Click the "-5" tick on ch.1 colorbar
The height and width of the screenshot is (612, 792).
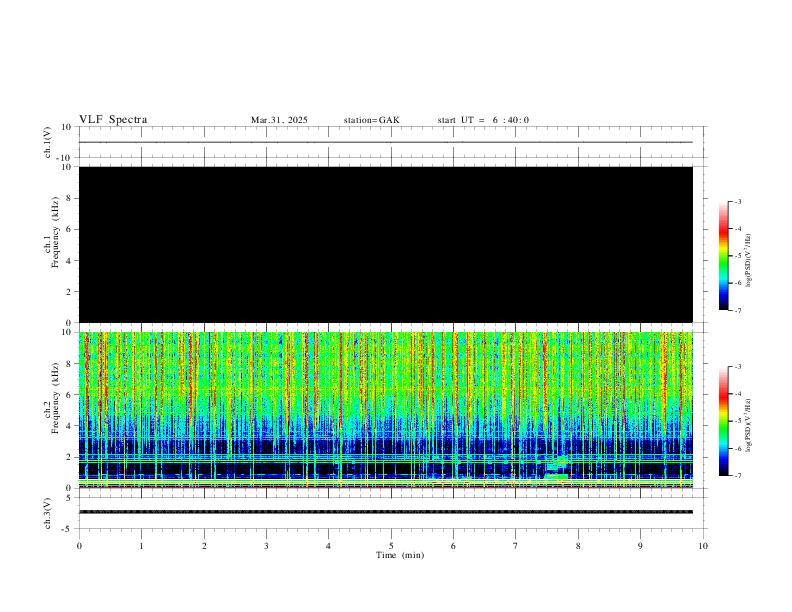pyautogui.click(x=738, y=256)
